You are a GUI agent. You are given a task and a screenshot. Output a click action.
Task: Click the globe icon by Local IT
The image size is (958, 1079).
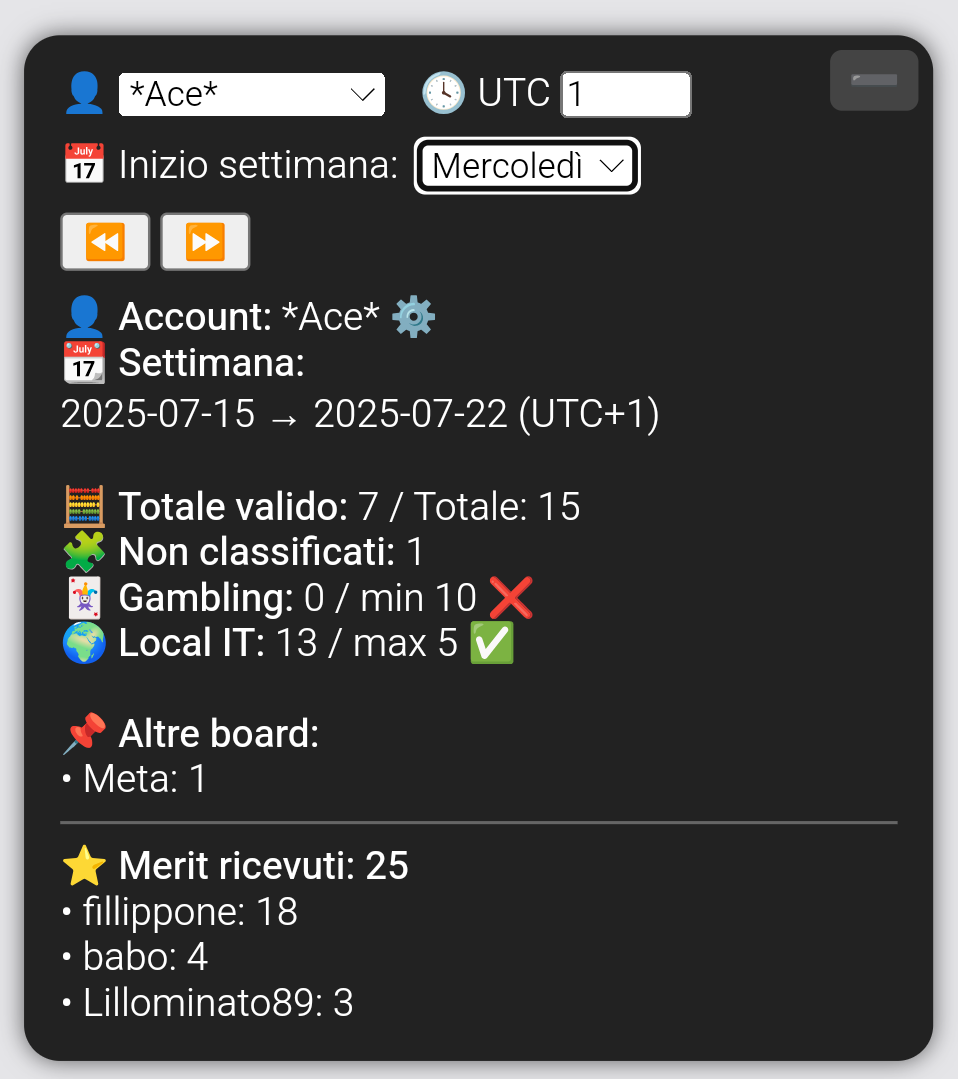pyautogui.click(x=84, y=643)
